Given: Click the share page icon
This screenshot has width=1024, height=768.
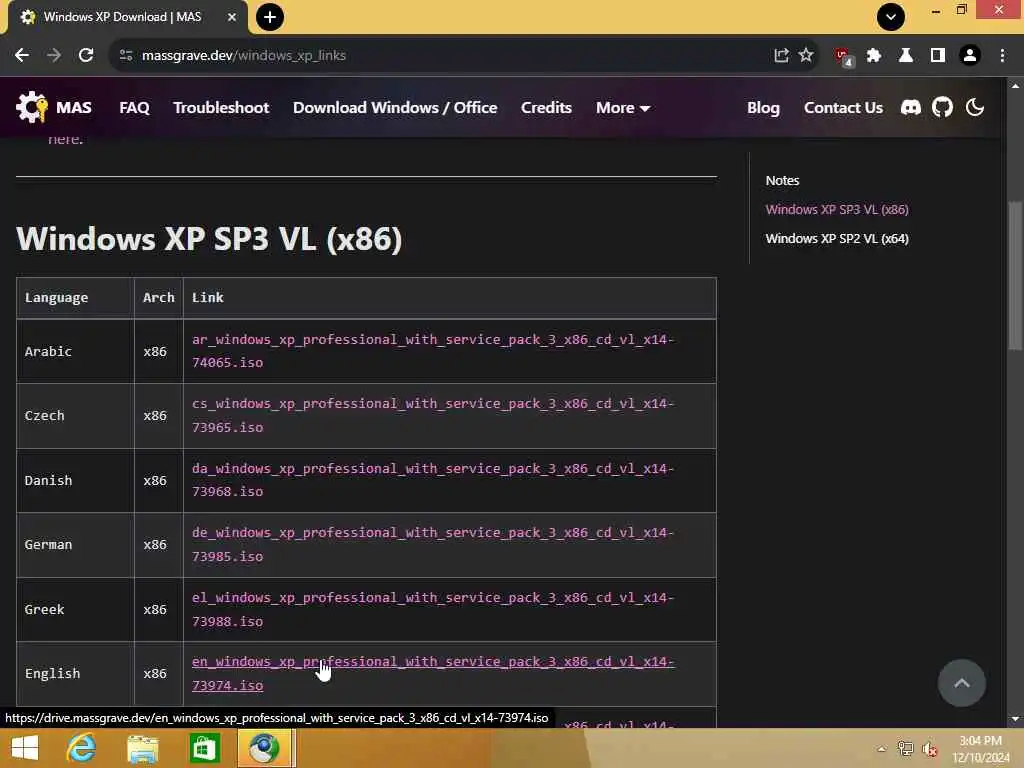Looking at the screenshot, I should click(781, 56).
